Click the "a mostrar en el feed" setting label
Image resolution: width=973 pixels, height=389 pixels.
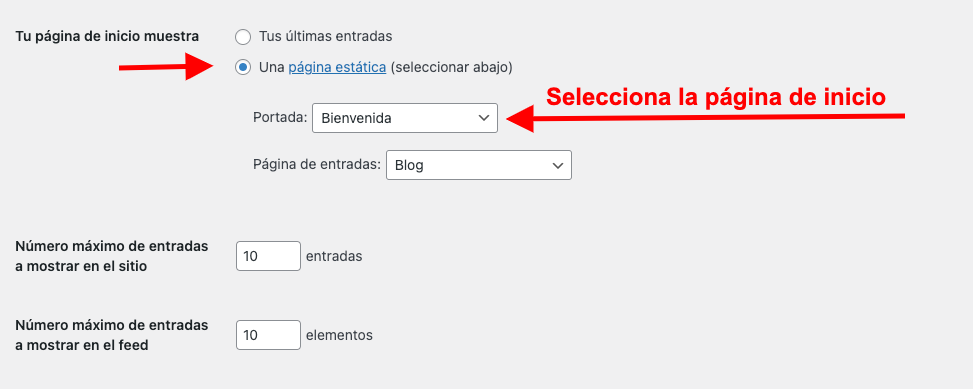pyautogui.click(x=81, y=346)
